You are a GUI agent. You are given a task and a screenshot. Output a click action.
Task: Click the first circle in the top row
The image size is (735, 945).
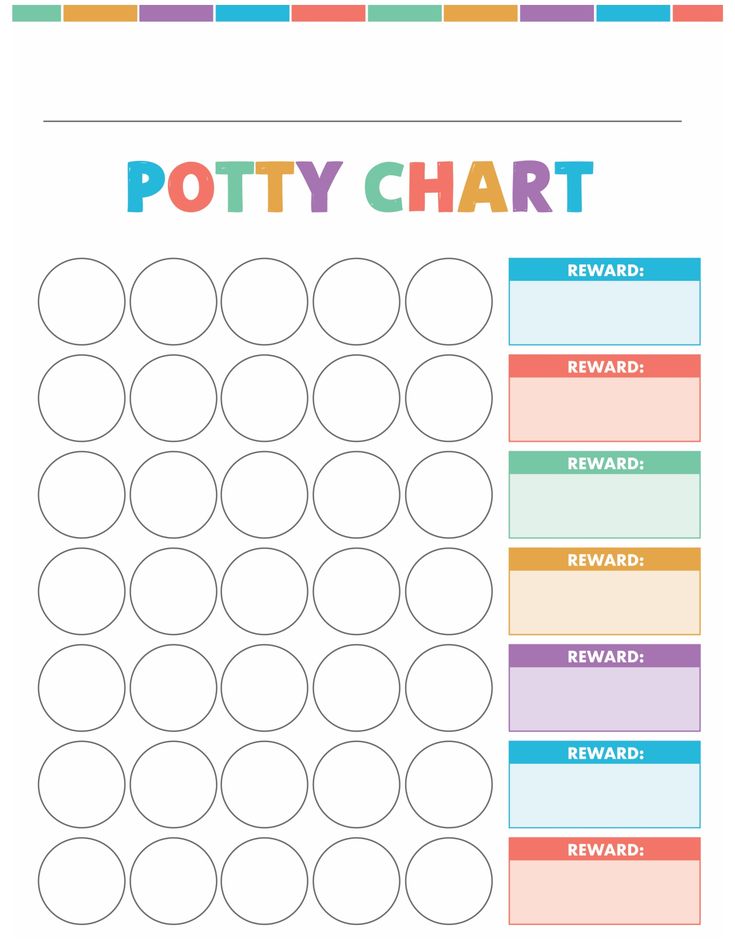(82, 302)
